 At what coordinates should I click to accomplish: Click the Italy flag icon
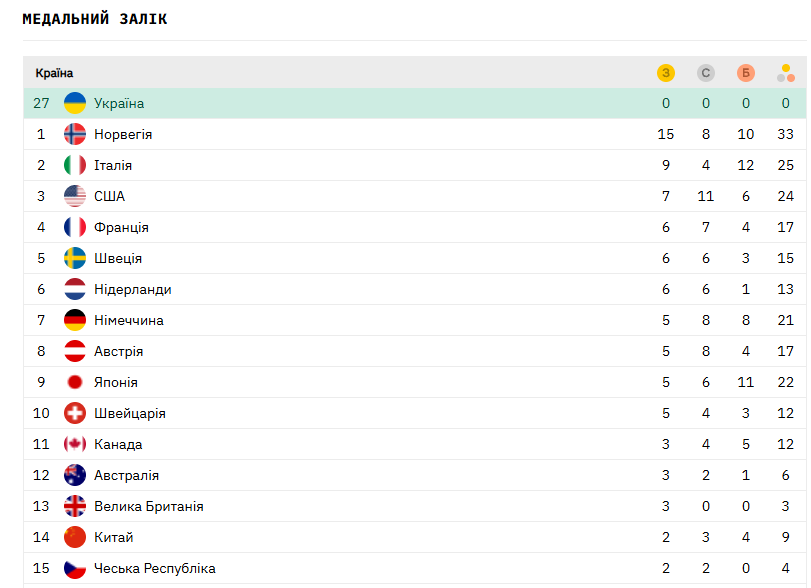point(75,165)
